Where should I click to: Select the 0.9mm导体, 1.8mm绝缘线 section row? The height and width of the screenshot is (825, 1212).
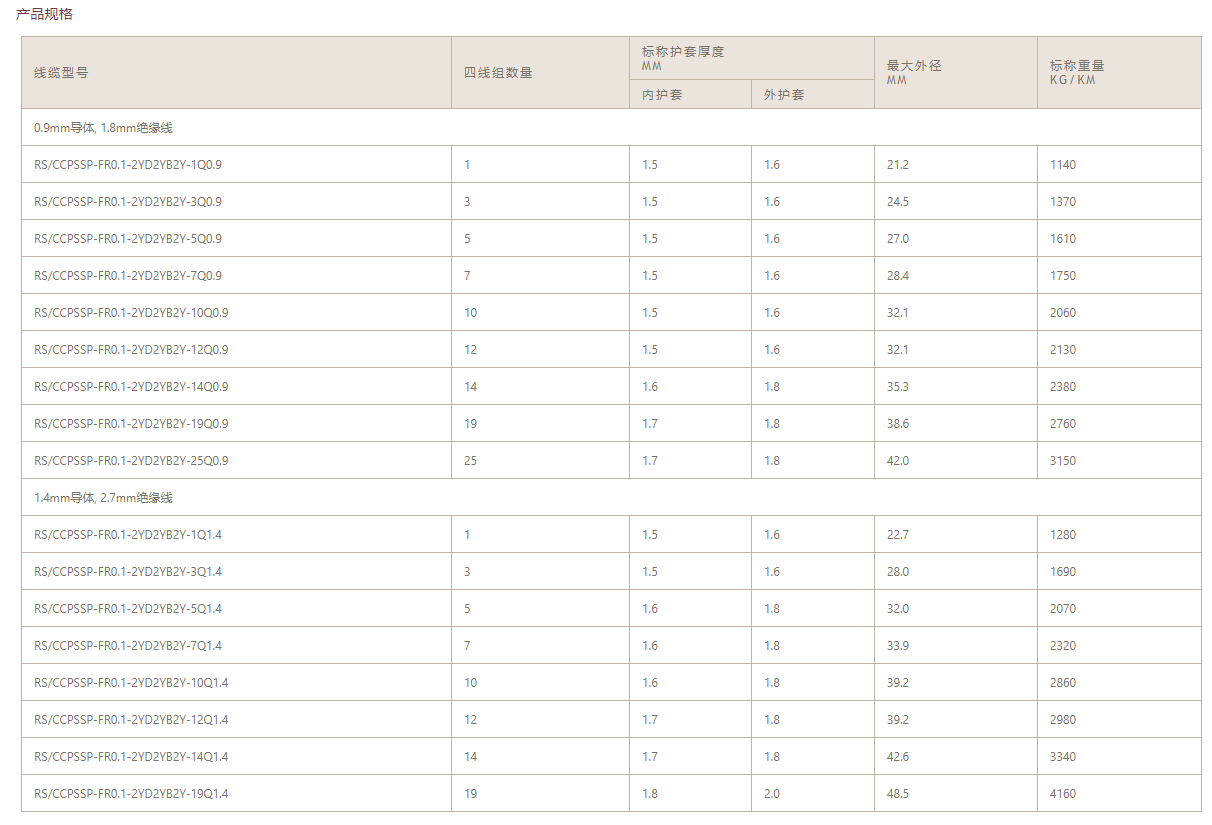click(104, 128)
